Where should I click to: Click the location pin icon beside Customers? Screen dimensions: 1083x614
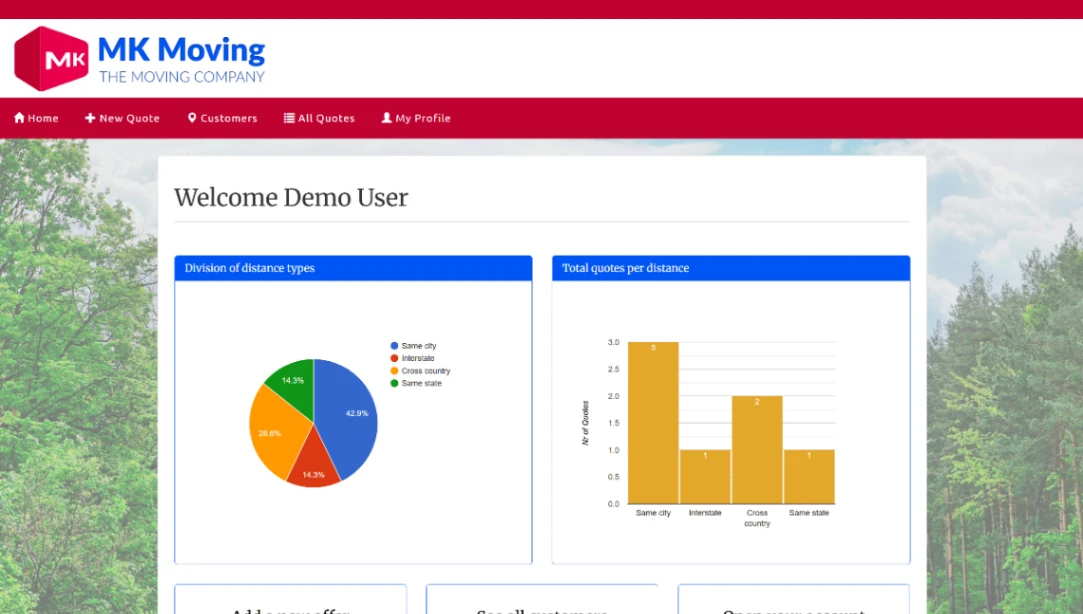[x=192, y=117]
